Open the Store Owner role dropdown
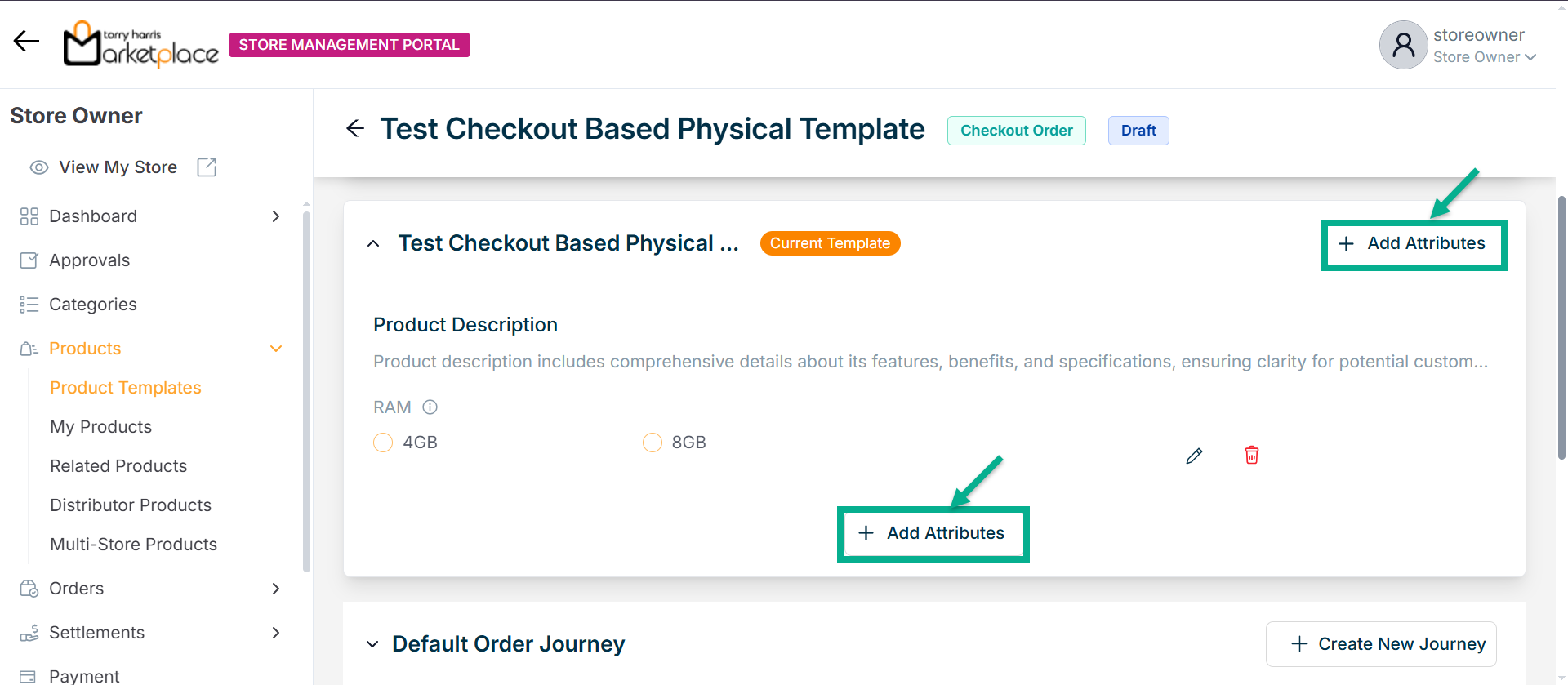 [x=1485, y=57]
